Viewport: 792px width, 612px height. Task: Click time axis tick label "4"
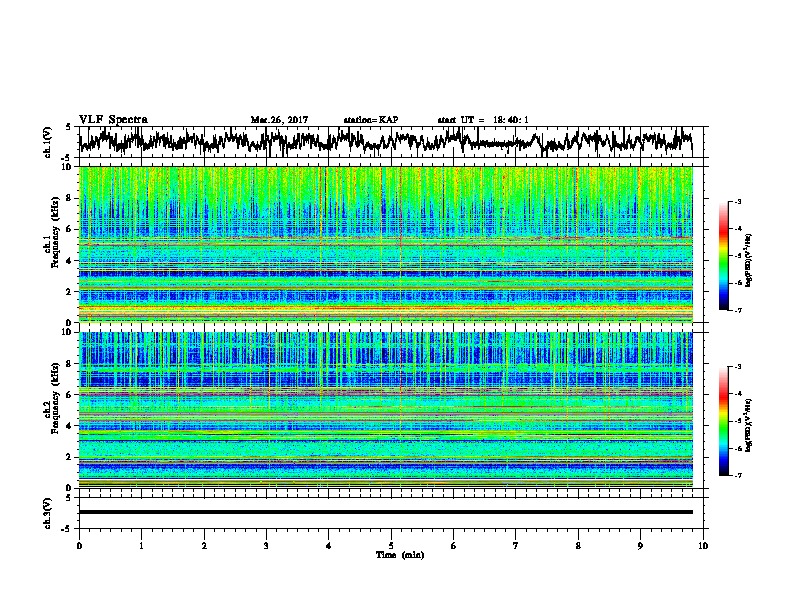[329, 546]
